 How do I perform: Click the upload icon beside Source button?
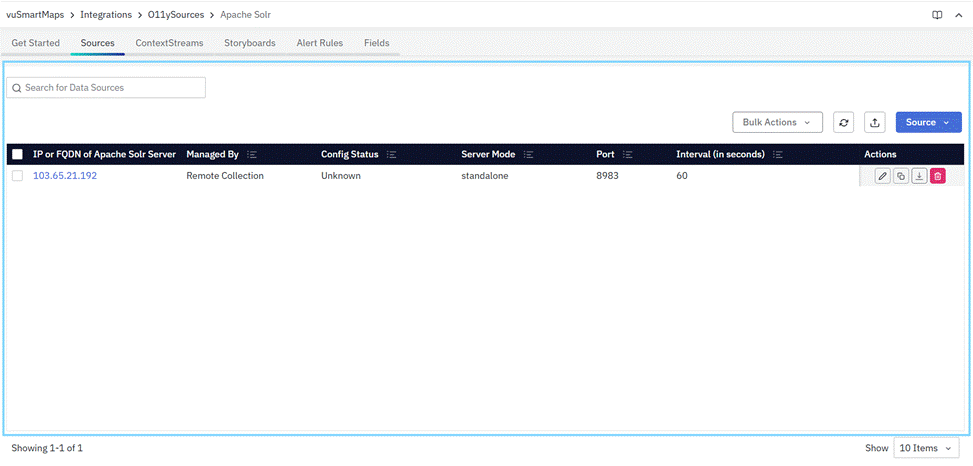(875, 122)
